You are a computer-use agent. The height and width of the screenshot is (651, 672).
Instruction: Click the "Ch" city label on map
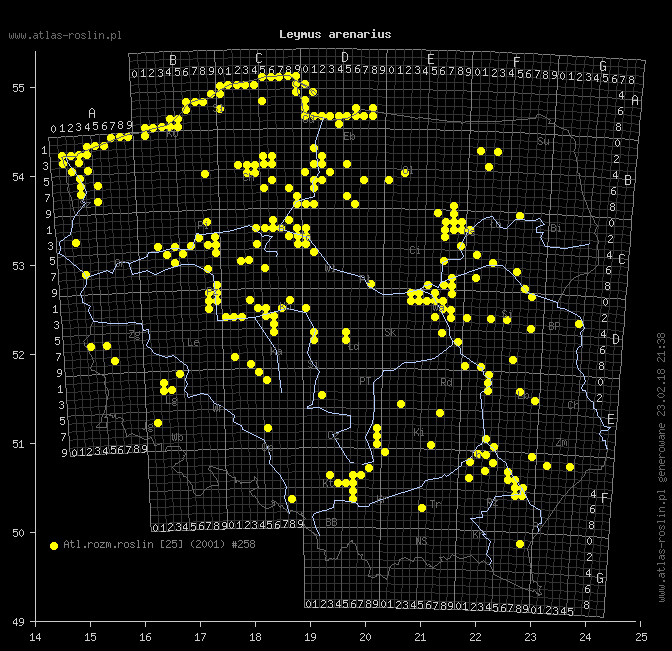tap(573, 405)
